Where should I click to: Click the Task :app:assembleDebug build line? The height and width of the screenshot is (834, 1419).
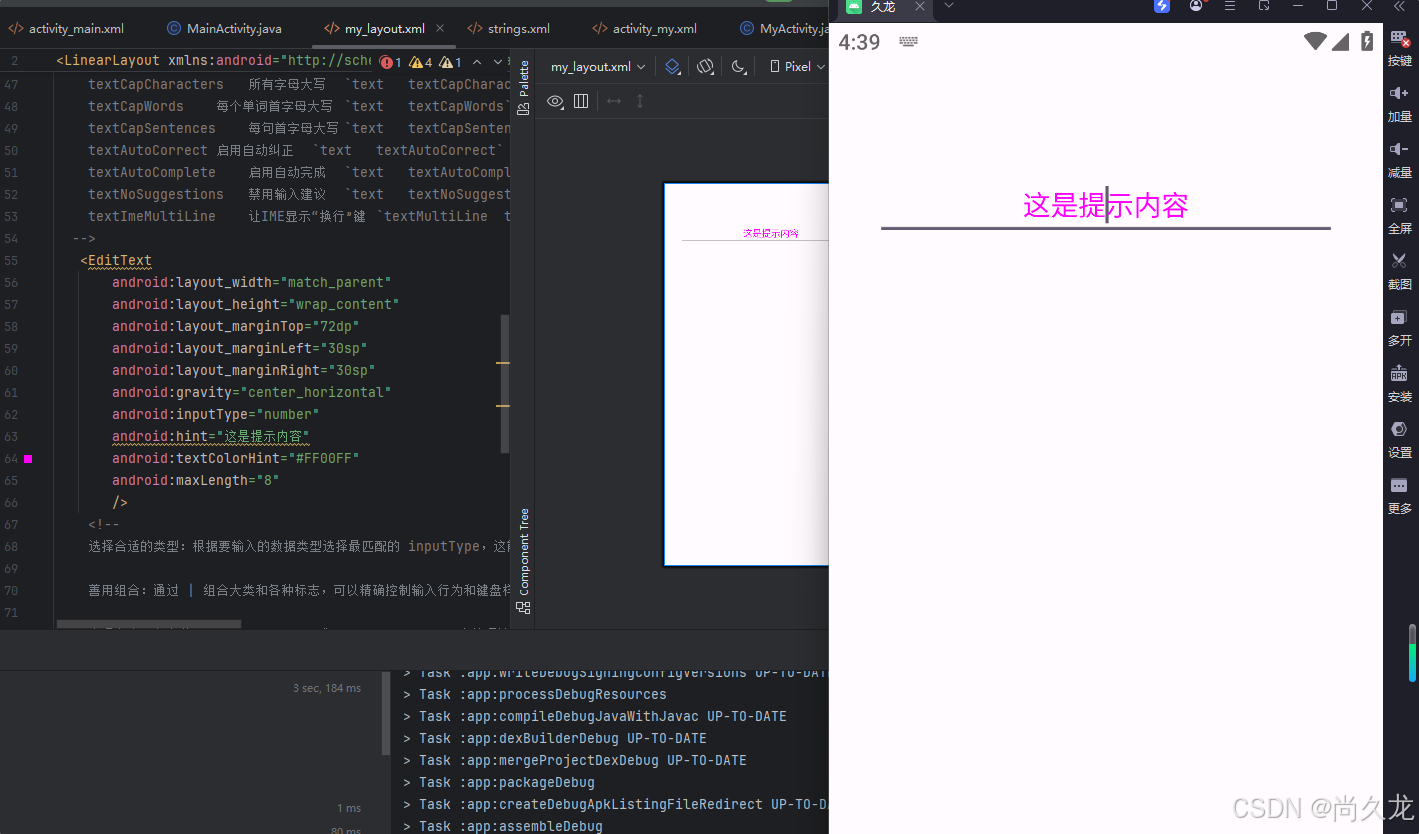(x=503, y=826)
